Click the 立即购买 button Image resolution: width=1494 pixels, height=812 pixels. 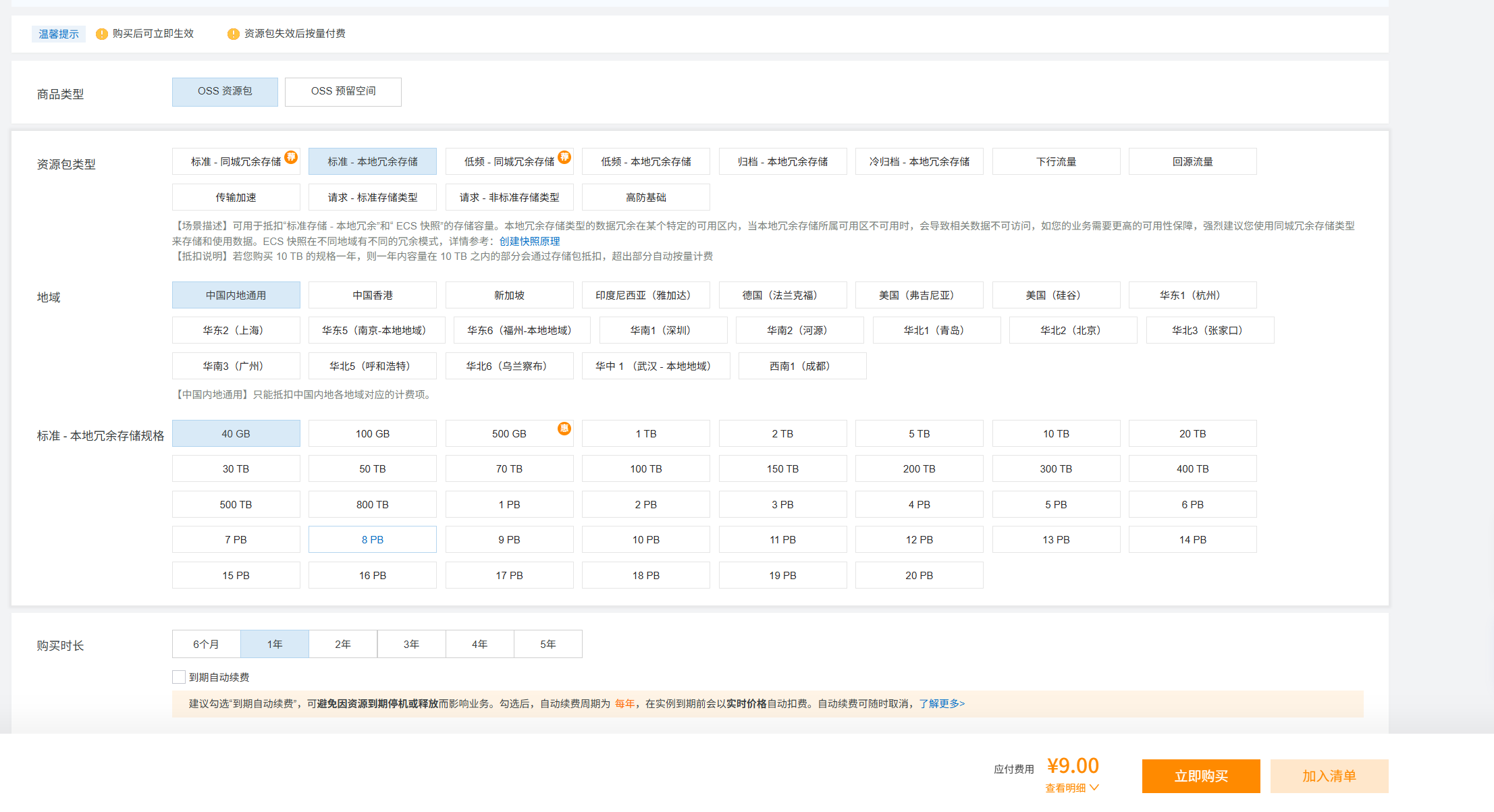[1200, 776]
